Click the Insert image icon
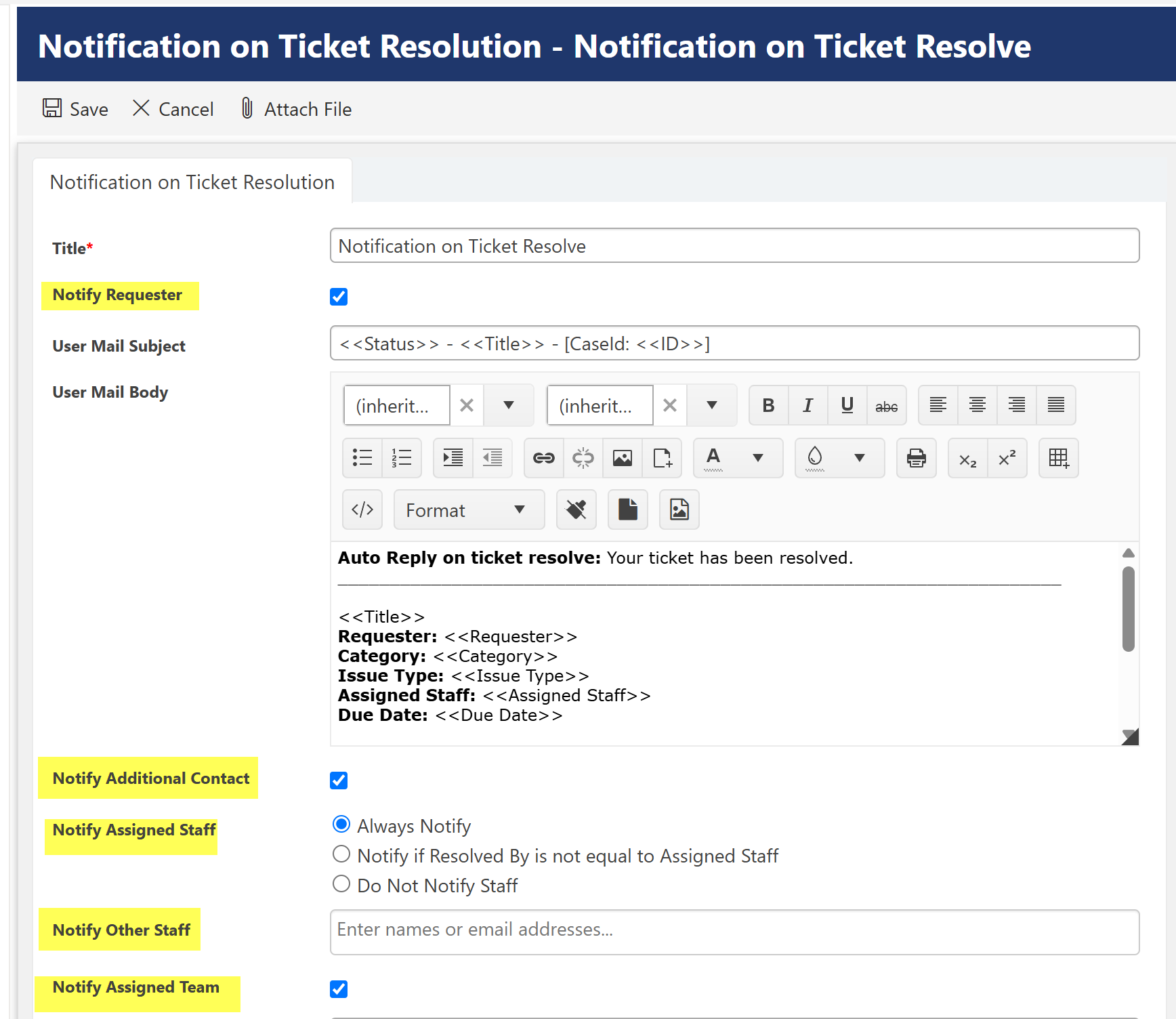Viewport: 1176px width, 1019px height. point(622,458)
